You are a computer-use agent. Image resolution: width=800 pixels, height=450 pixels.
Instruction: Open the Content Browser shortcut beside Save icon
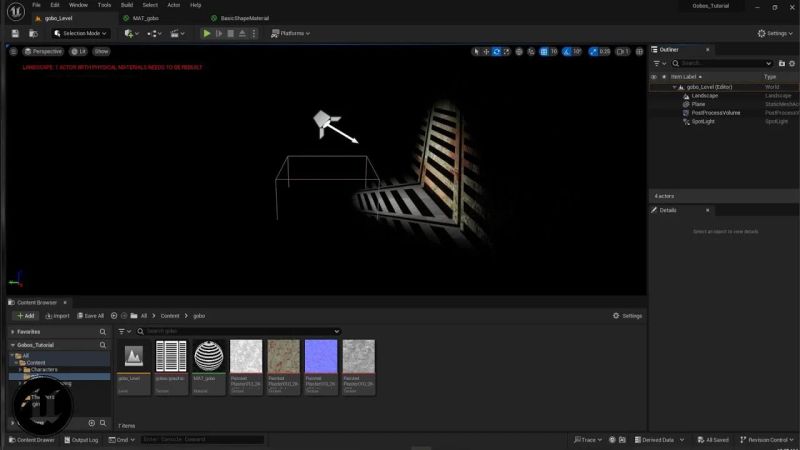33,34
